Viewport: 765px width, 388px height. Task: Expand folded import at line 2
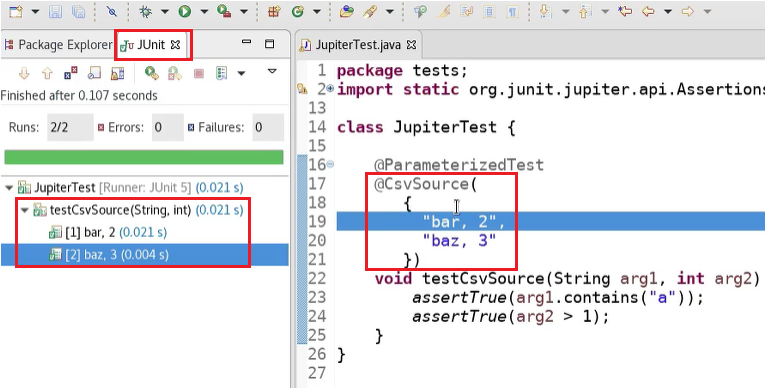[330, 89]
